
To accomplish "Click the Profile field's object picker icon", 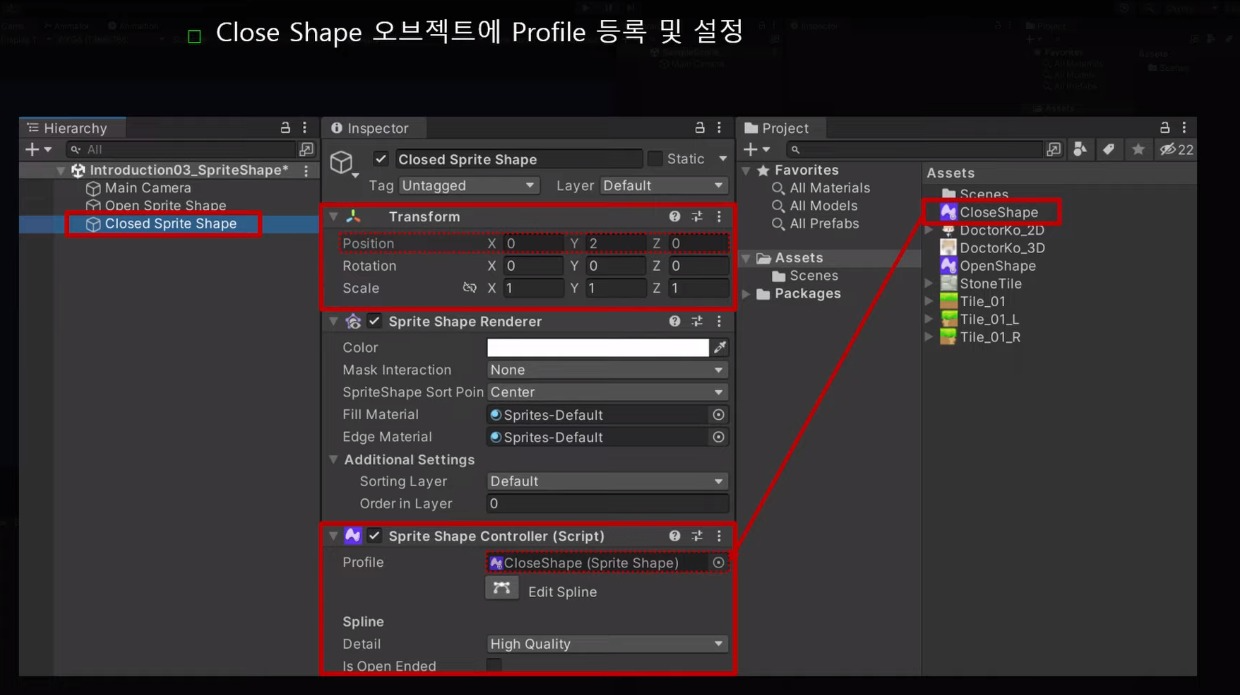I will 719,562.
